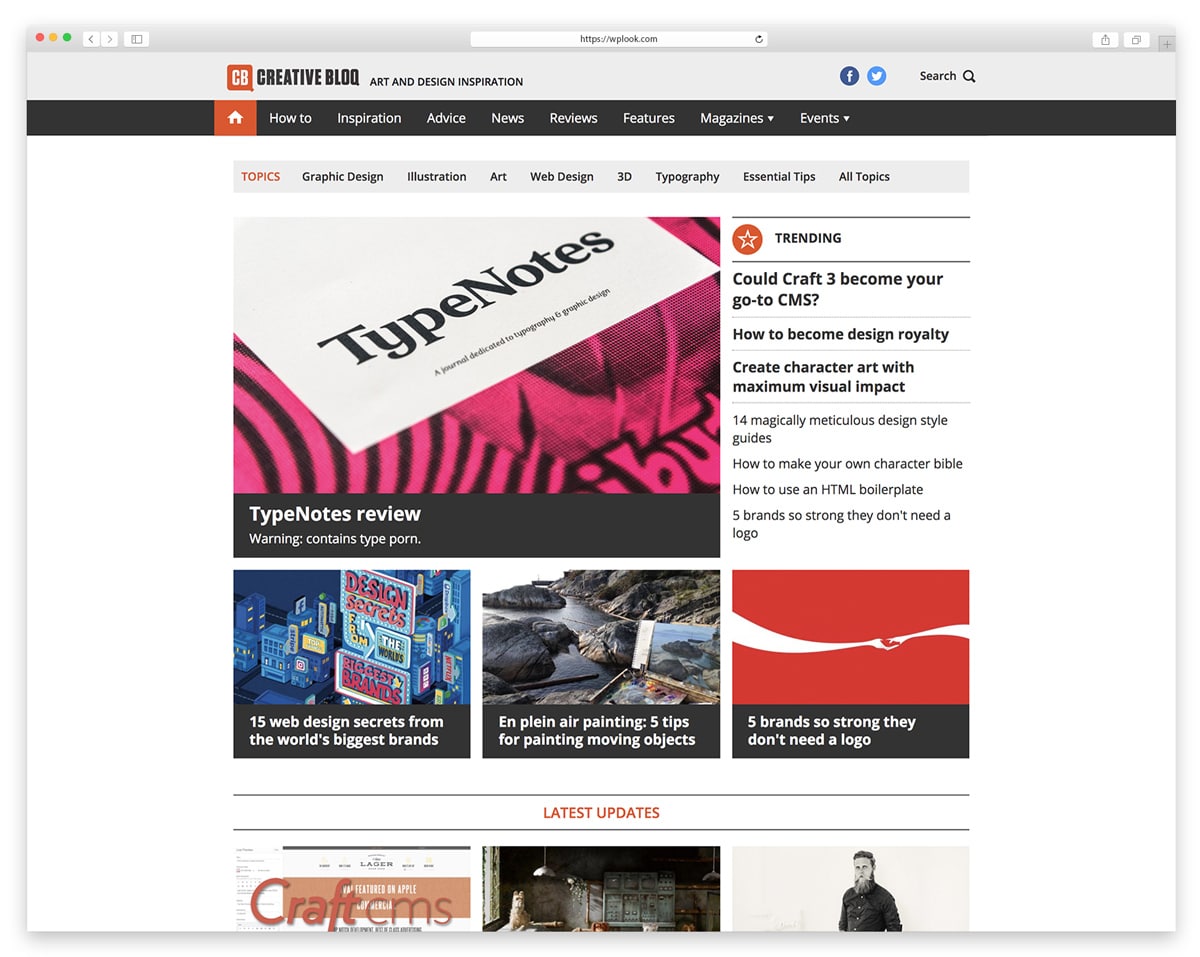Open trending '5 brands so strong' text link

point(841,524)
